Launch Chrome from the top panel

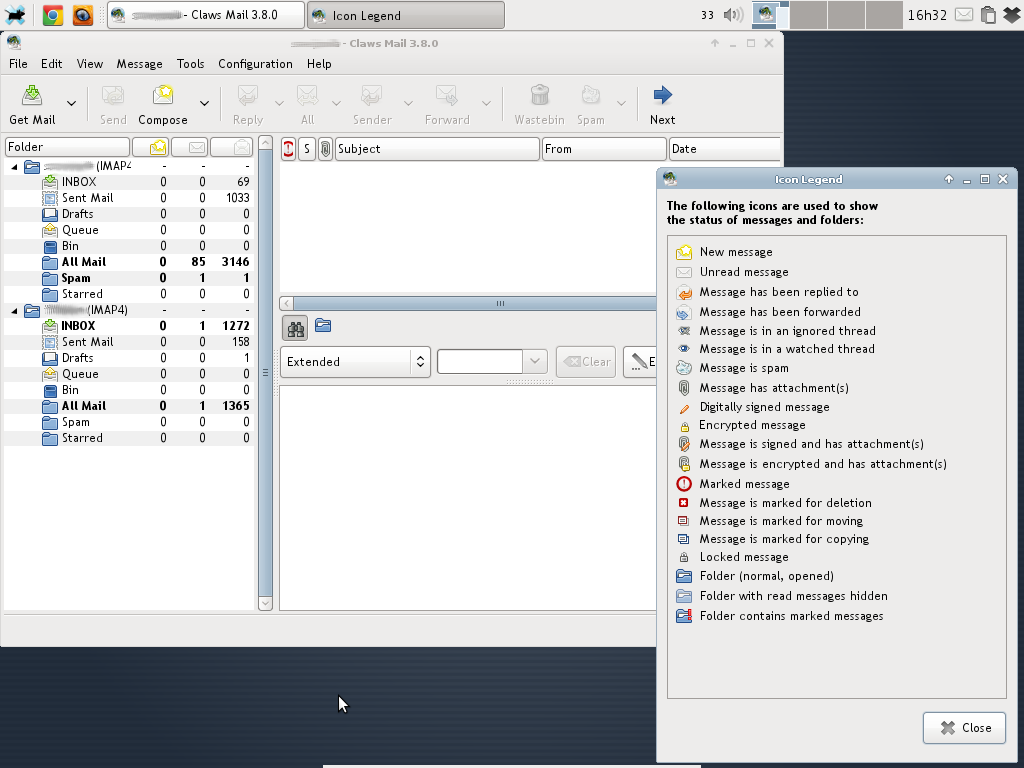tap(53, 14)
